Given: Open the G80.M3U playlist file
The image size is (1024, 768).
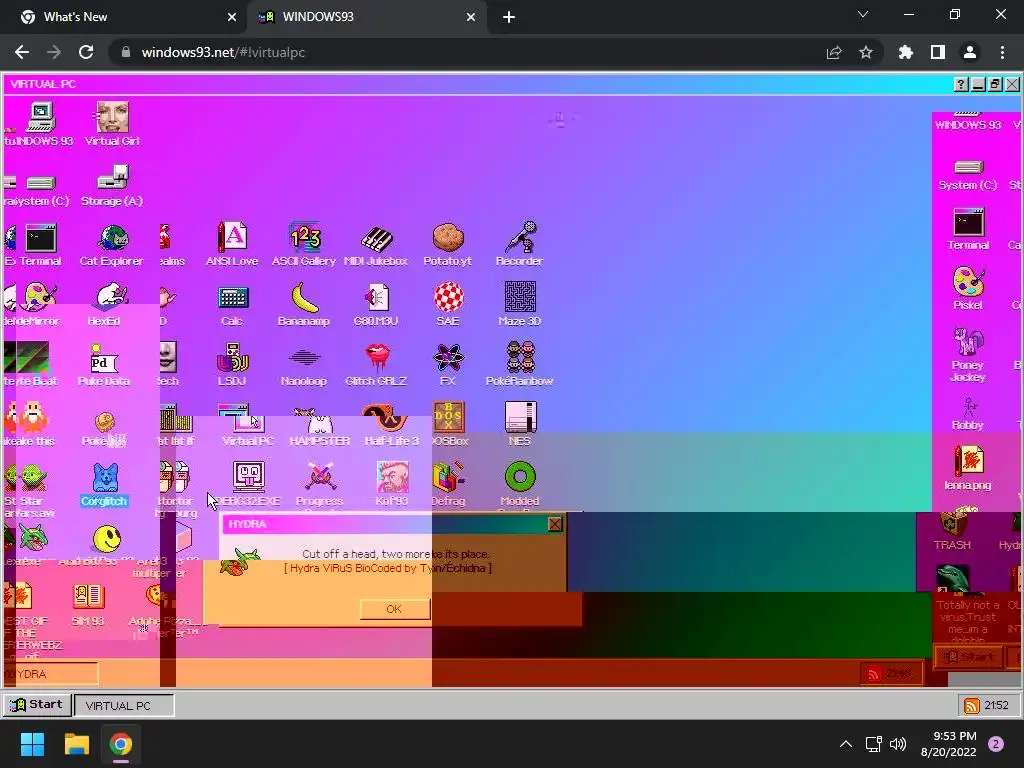Looking at the screenshot, I should pos(376,305).
